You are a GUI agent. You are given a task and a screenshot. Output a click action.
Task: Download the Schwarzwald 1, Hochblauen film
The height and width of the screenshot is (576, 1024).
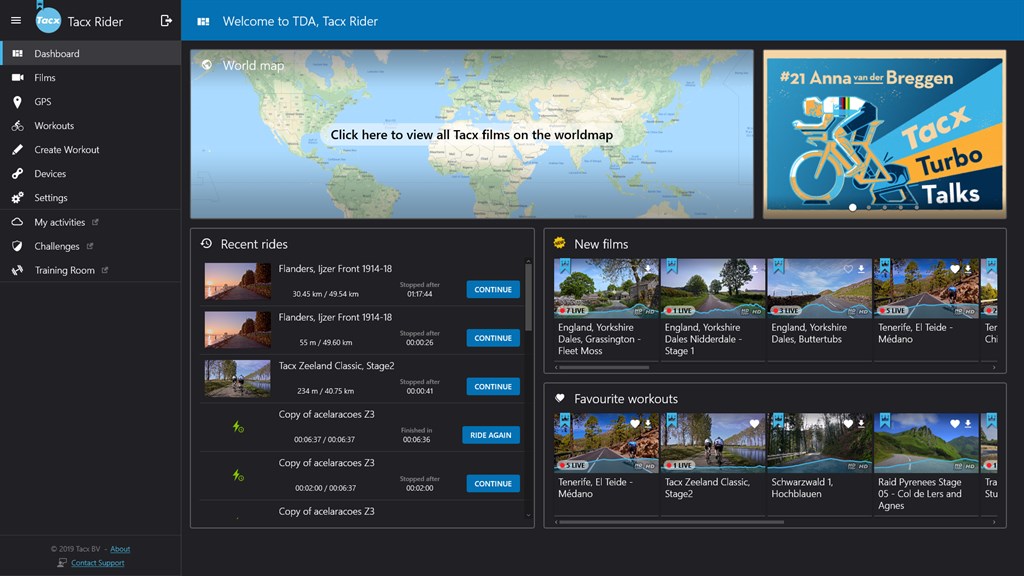point(861,423)
